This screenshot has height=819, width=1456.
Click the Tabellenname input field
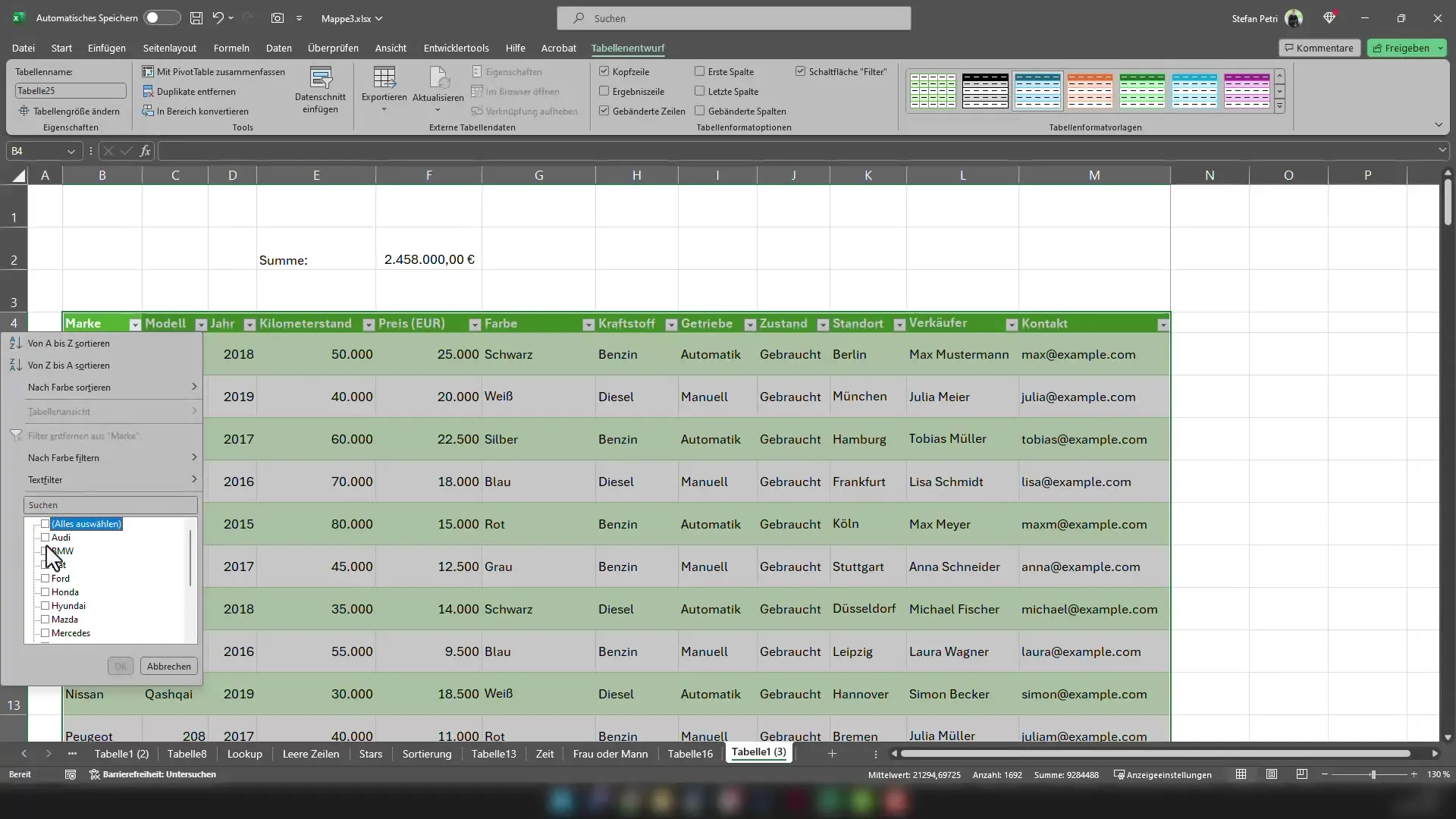click(71, 90)
